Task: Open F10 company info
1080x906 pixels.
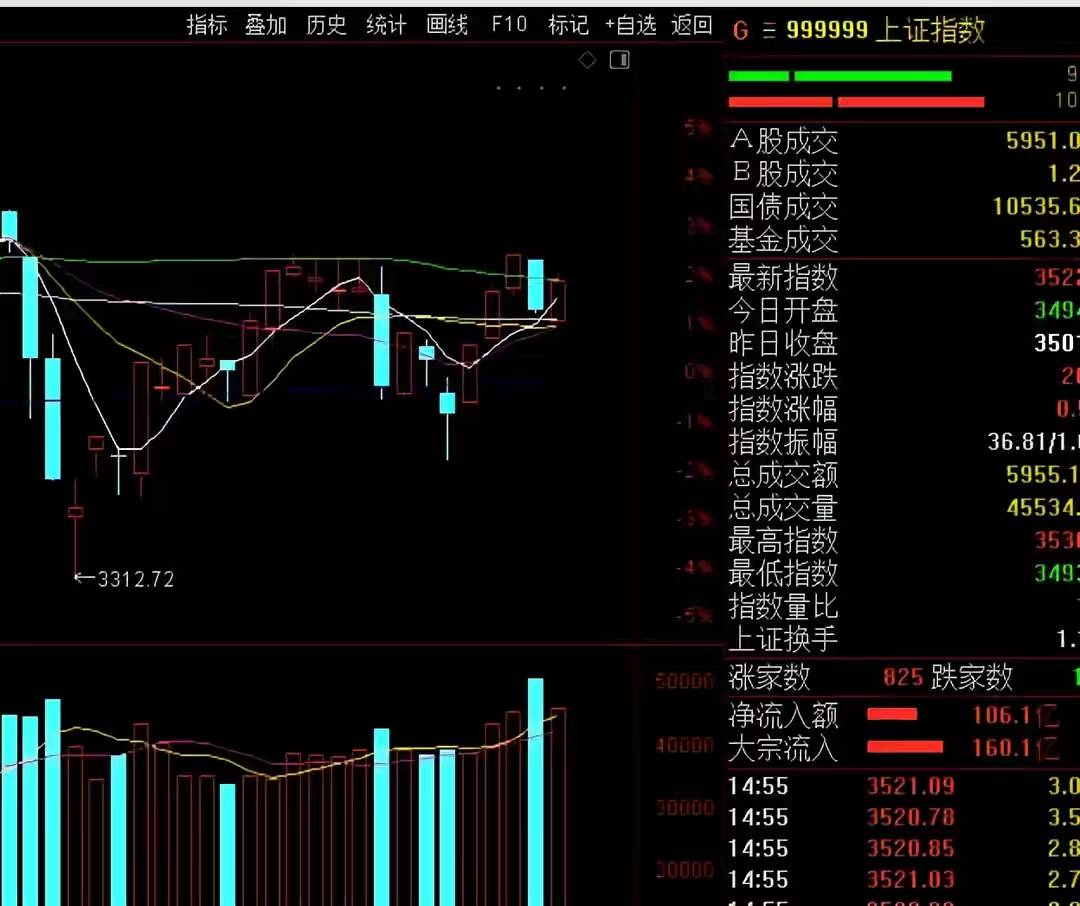Action: [509, 25]
